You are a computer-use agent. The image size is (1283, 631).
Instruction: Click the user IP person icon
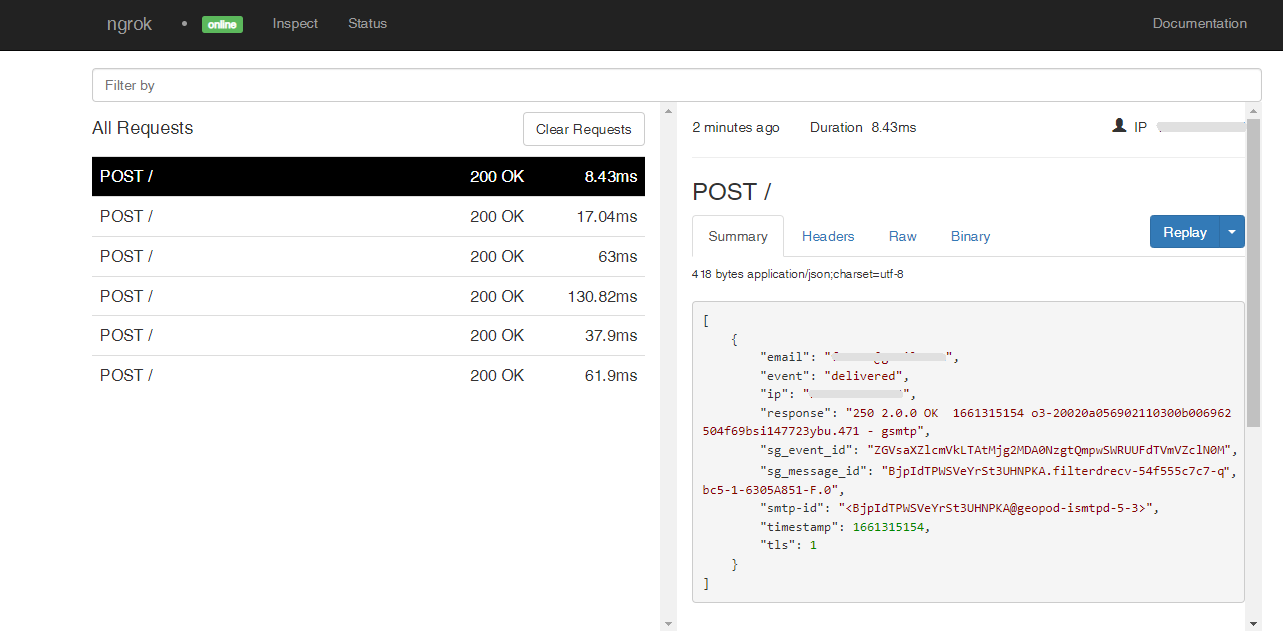[x=1119, y=126]
